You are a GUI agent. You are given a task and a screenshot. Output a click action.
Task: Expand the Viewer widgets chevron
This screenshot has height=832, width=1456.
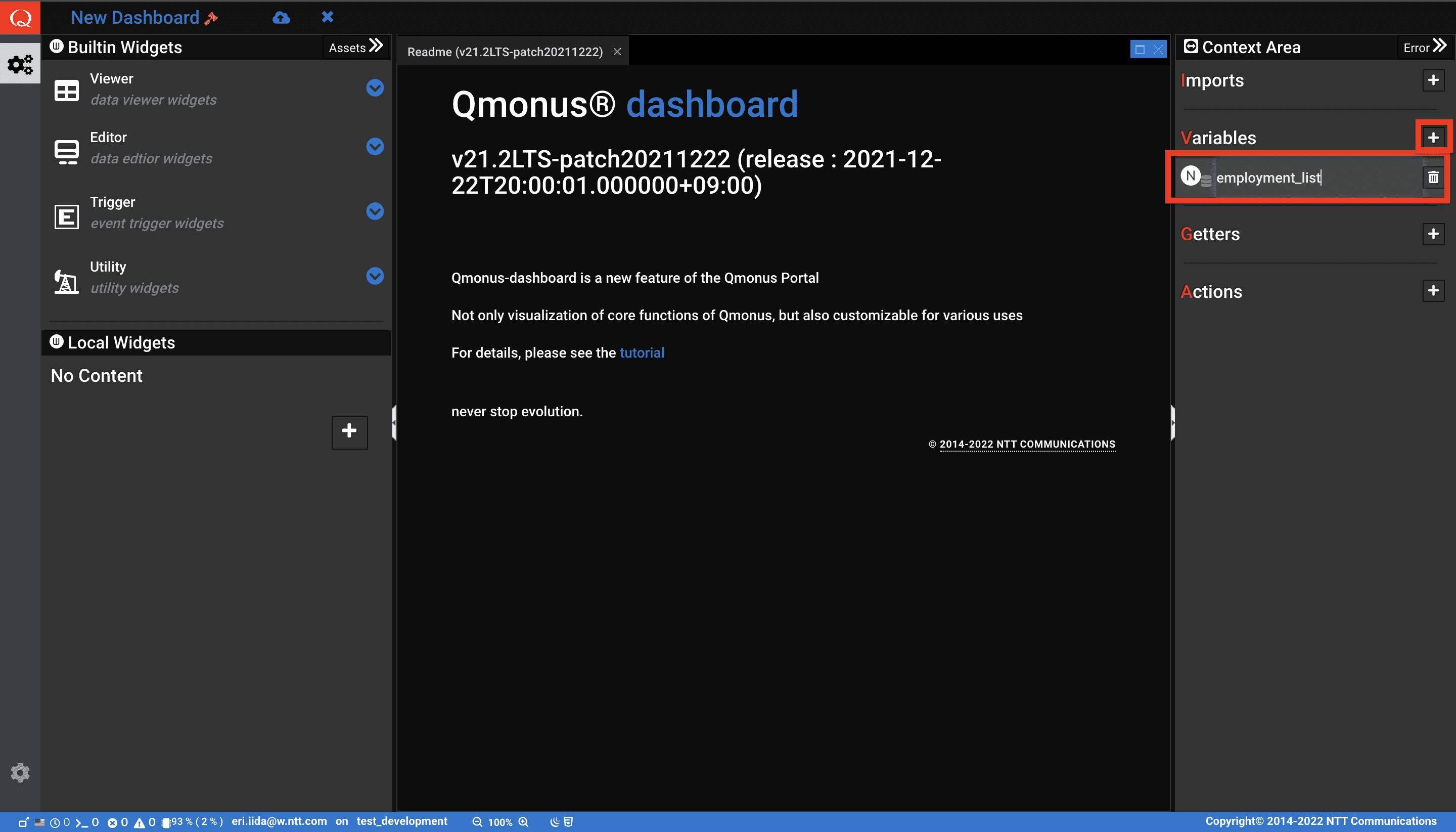(375, 88)
